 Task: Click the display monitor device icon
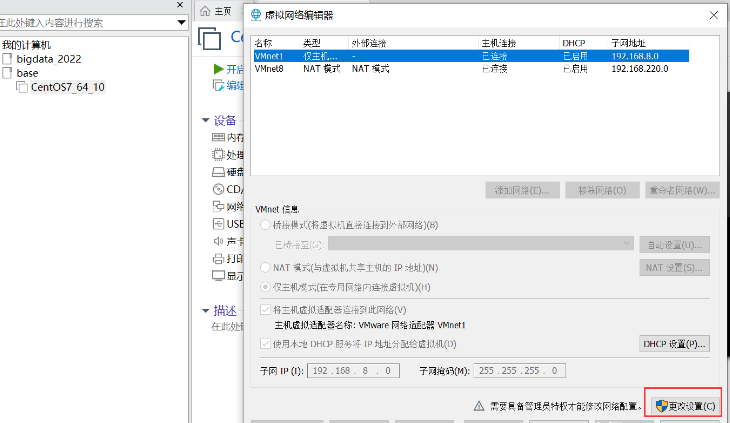coord(218,275)
